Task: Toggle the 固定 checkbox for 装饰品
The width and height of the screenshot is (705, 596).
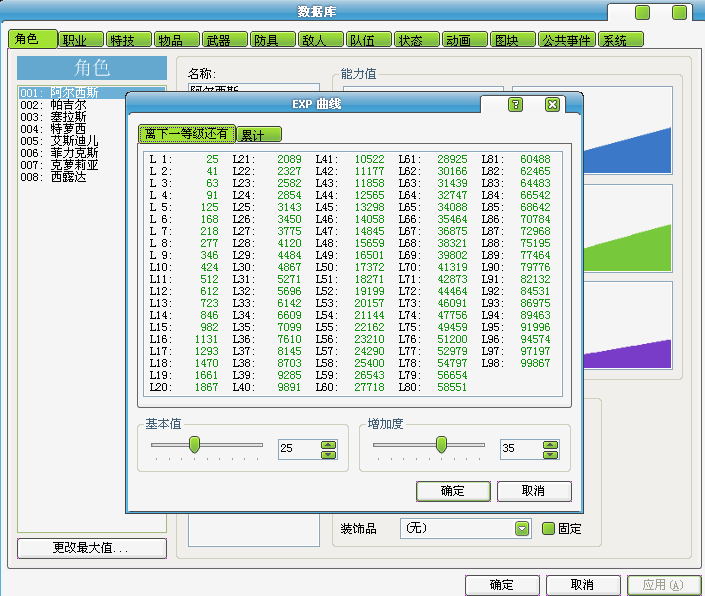Action: pyautogui.click(x=548, y=529)
